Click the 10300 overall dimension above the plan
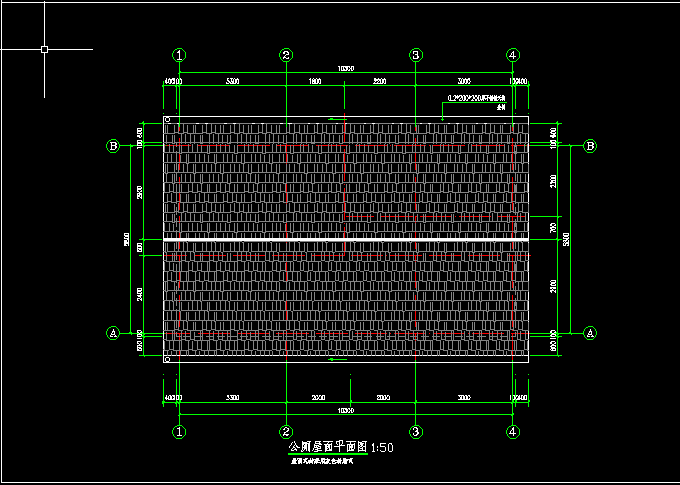 click(x=346, y=68)
